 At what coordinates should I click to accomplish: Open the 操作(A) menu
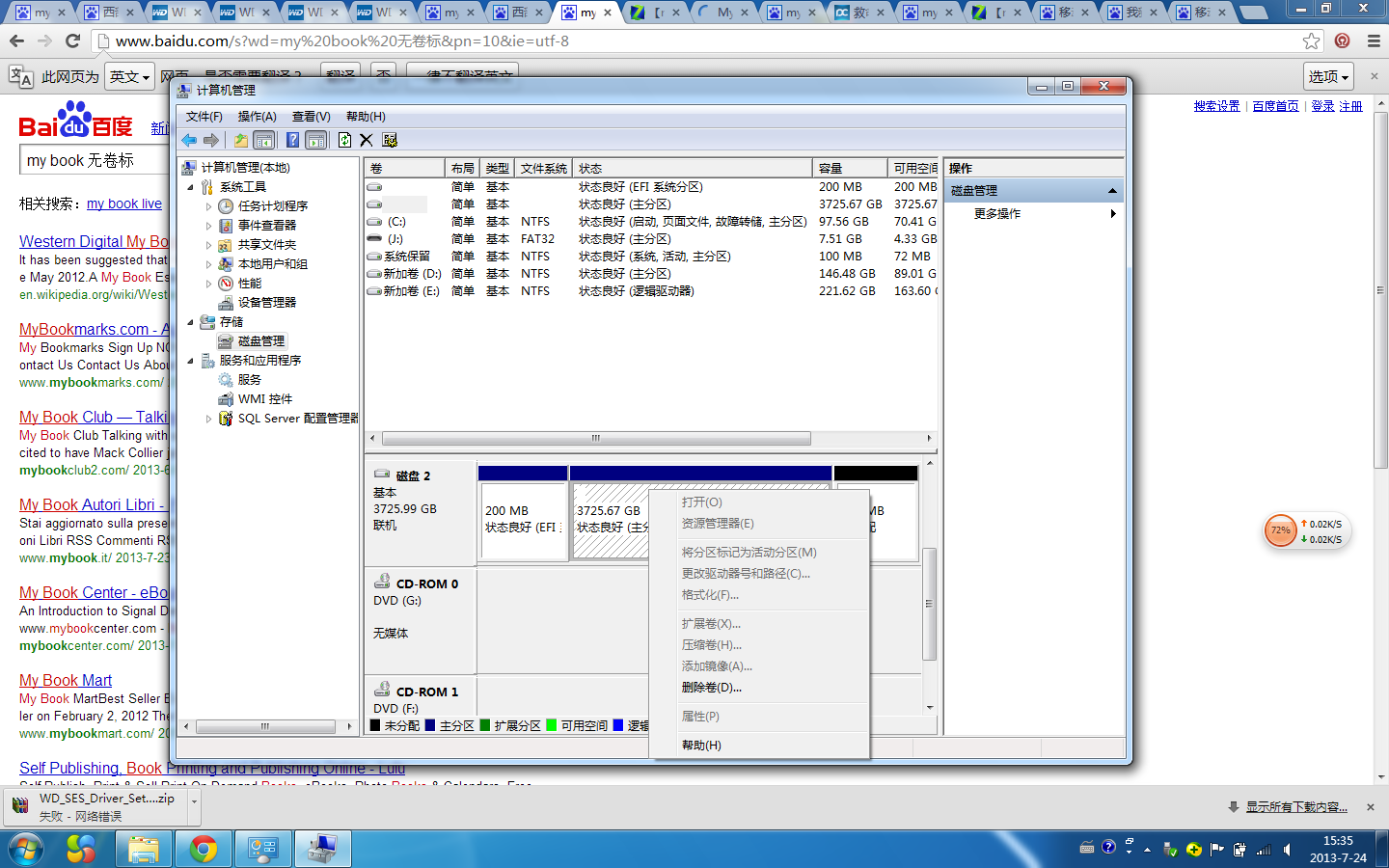tap(257, 117)
